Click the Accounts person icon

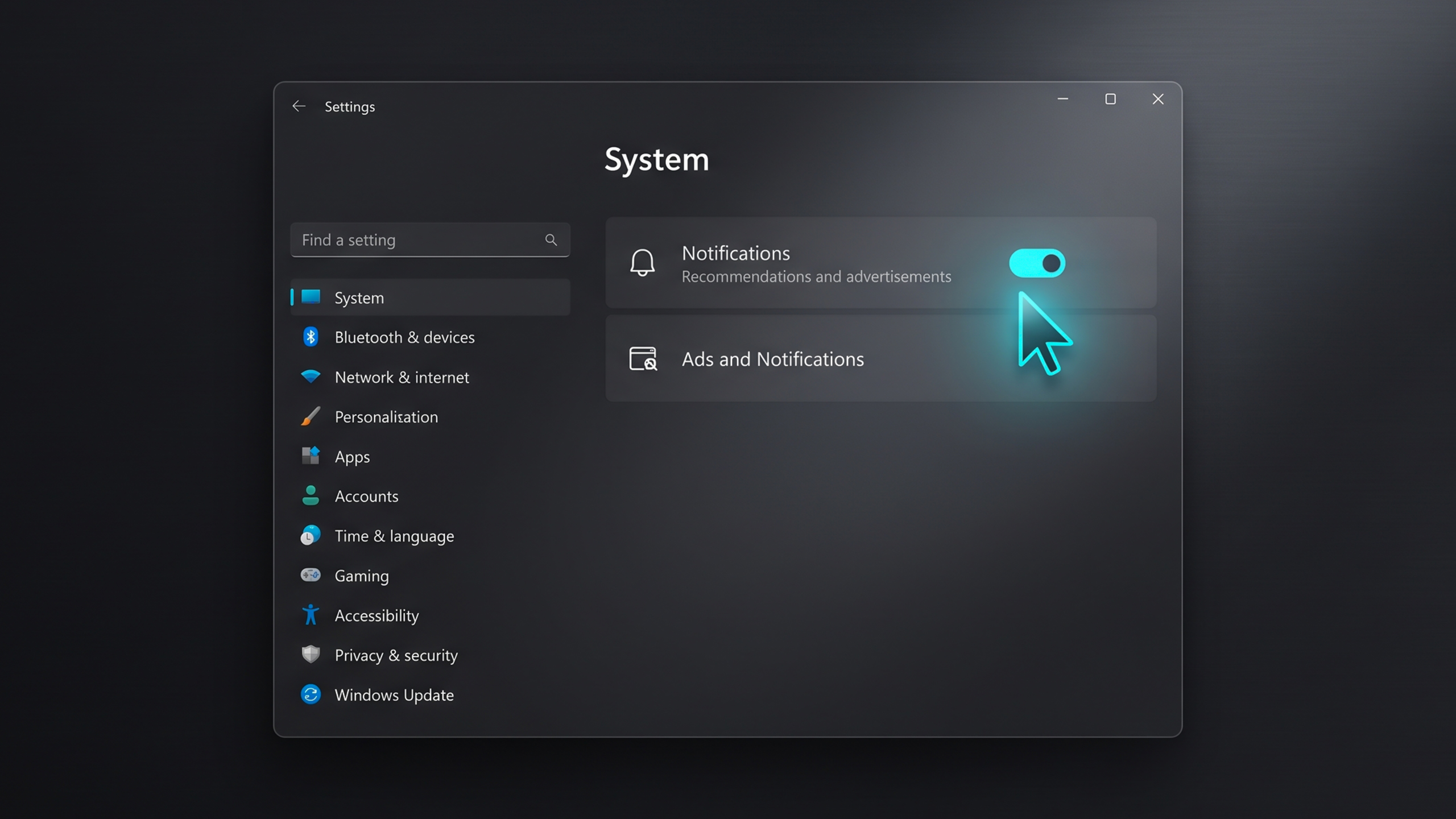[311, 495]
